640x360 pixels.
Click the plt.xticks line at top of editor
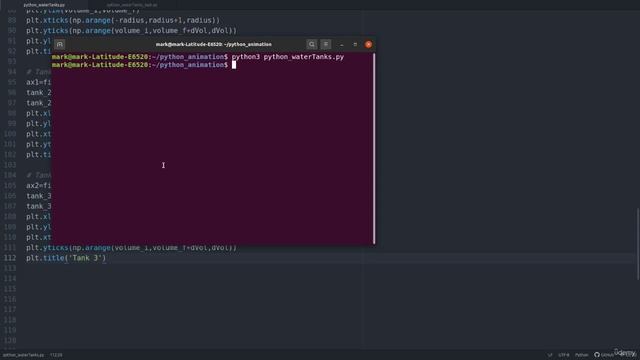tap(123, 20)
